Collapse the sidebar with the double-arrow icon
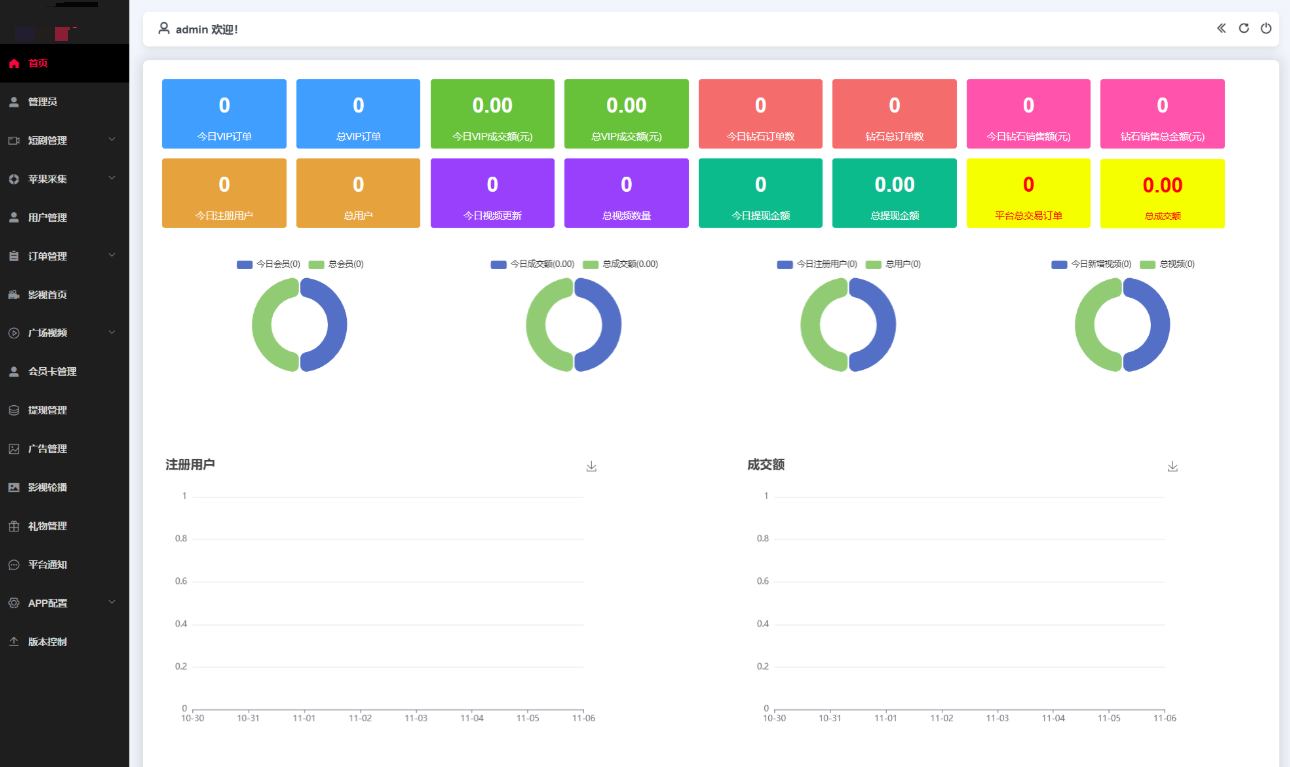 [x=1221, y=28]
